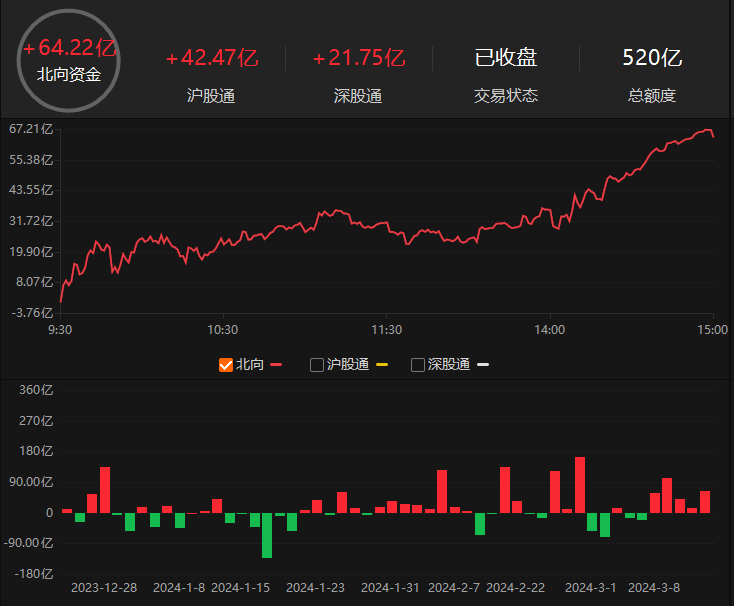The image size is (734, 606).
Task: Enable the 深股通 series checkbox
Action: click(x=418, y=365)
